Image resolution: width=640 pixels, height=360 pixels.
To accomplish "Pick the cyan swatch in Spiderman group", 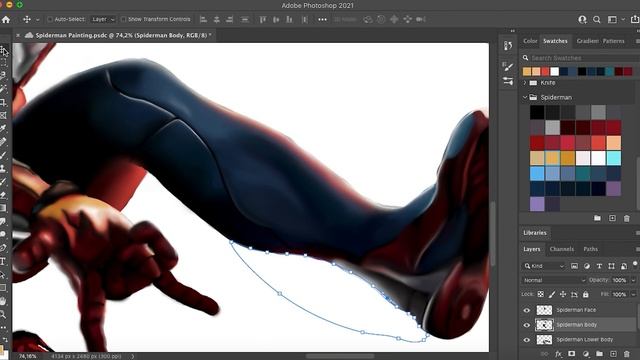I will pyautogui.click(x=613, y=158).
